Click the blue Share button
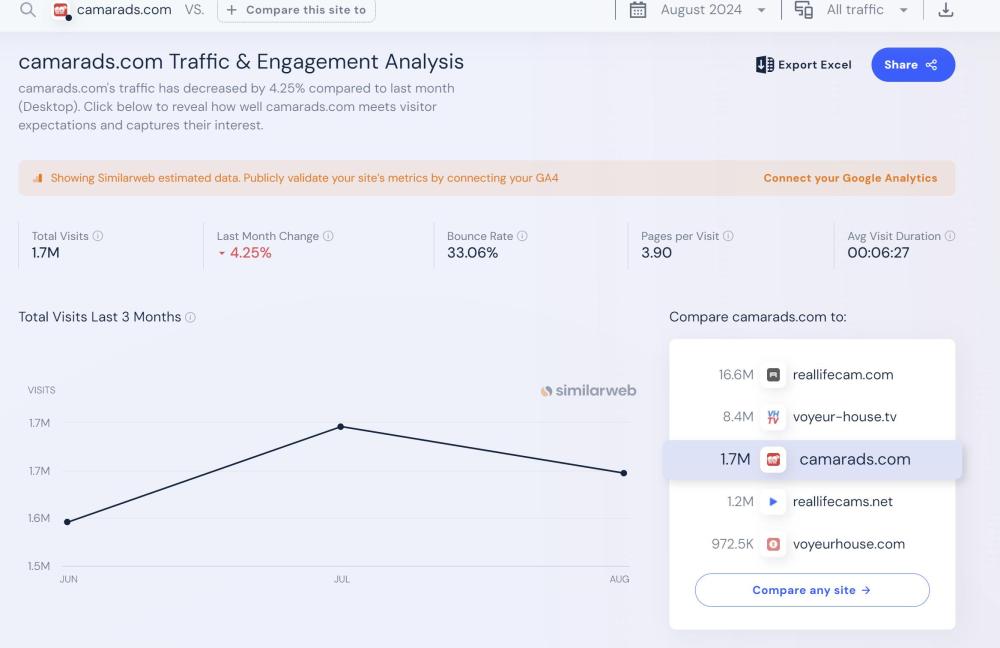This screenshot has height=648, width=1000. [x=912, y=65]
